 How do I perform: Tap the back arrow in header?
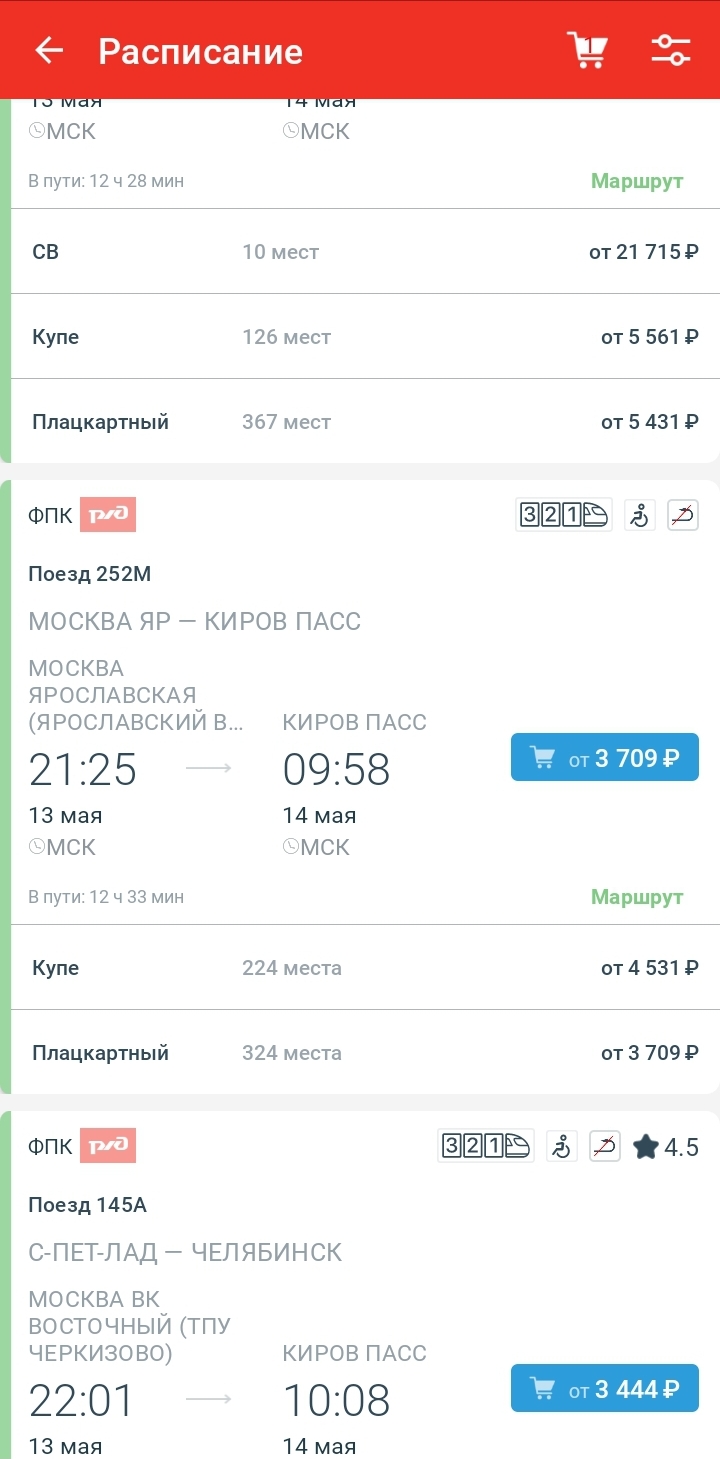click(x=49, y=51)
